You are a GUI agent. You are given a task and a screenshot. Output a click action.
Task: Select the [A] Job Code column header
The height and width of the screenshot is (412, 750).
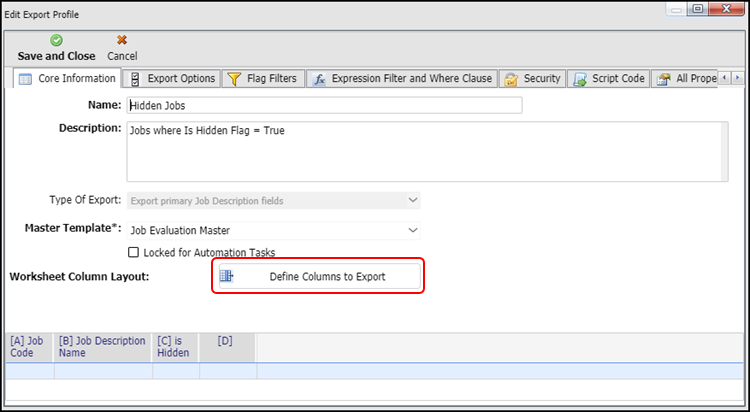pyautogui.click(x=29, y=347)
